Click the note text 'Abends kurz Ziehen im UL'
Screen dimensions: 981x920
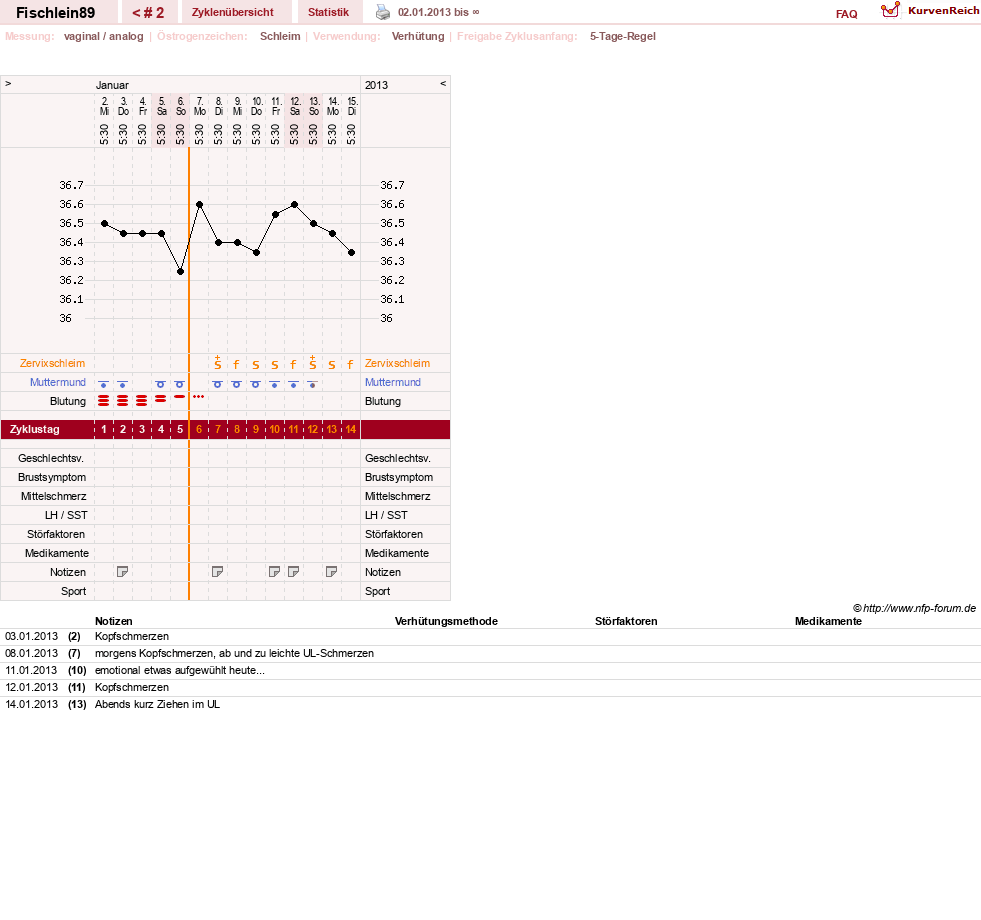pos(157,704)
